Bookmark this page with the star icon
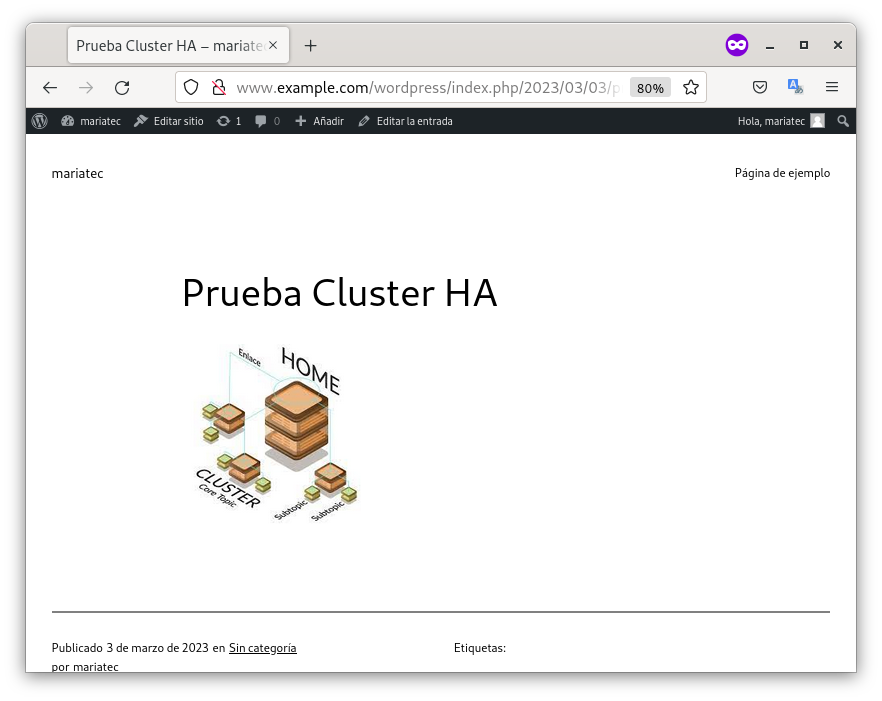The width and height of the screenshot is (882, 701). tap(690, 88)
